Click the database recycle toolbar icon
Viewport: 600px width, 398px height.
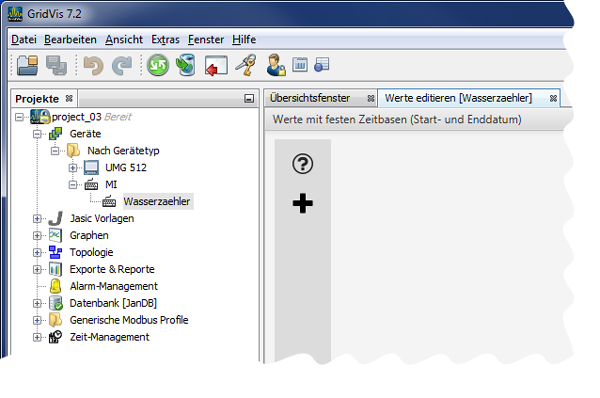pyautogui.click(x=186, y=65)
